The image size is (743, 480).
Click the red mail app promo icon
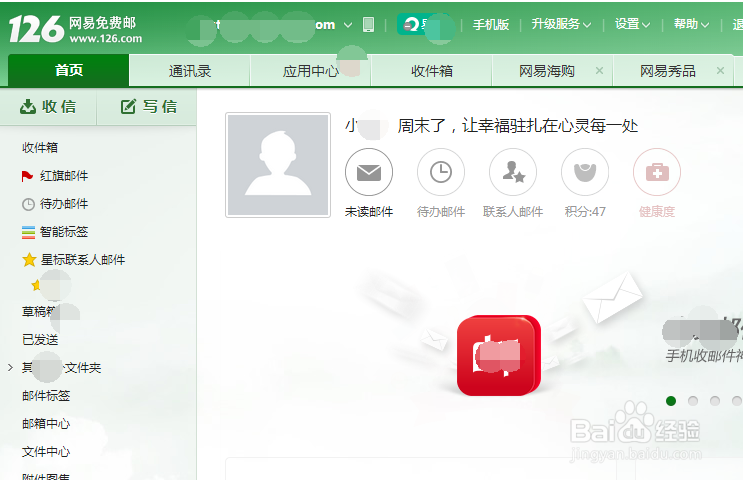498,355
